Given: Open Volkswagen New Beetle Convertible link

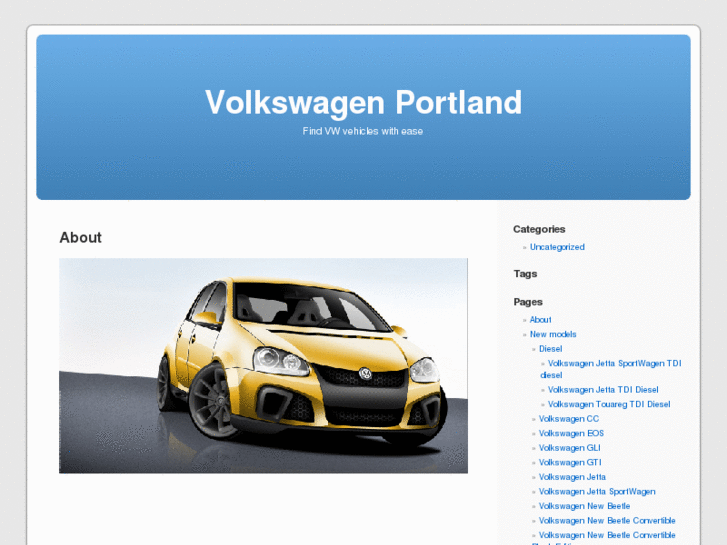Looking at the screenshot, I should [607, 520].
